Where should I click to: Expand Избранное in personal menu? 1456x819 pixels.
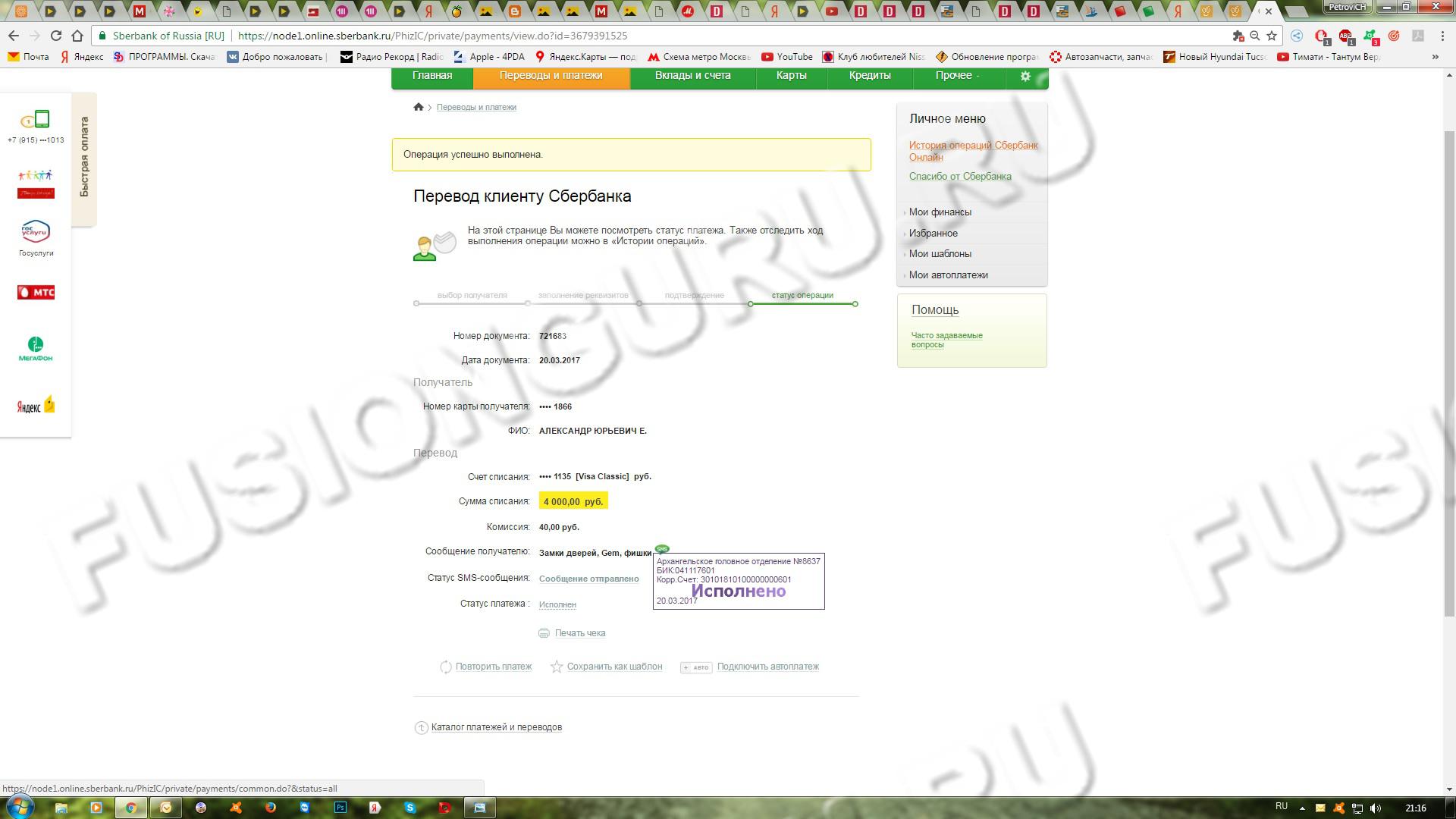934,234
